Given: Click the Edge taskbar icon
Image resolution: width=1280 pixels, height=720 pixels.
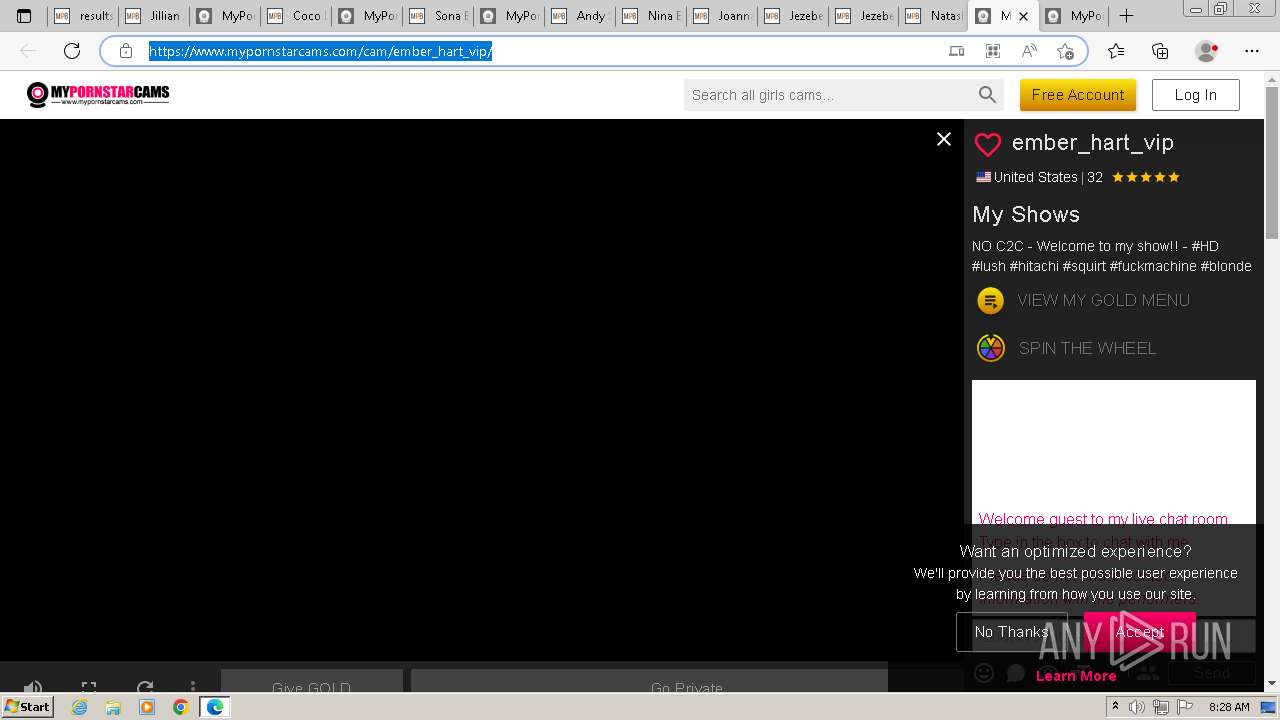Looking at the screenshot, I should click(214, 707).
